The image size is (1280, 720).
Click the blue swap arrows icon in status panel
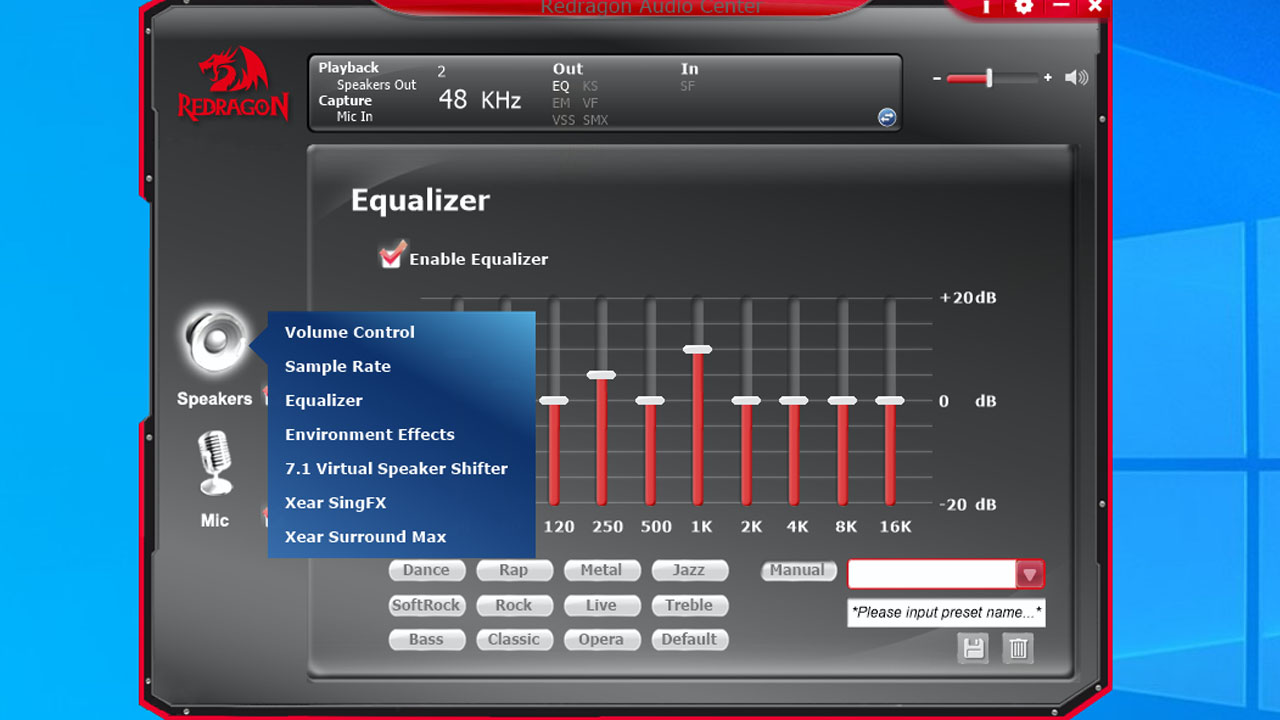pos(887,117)
